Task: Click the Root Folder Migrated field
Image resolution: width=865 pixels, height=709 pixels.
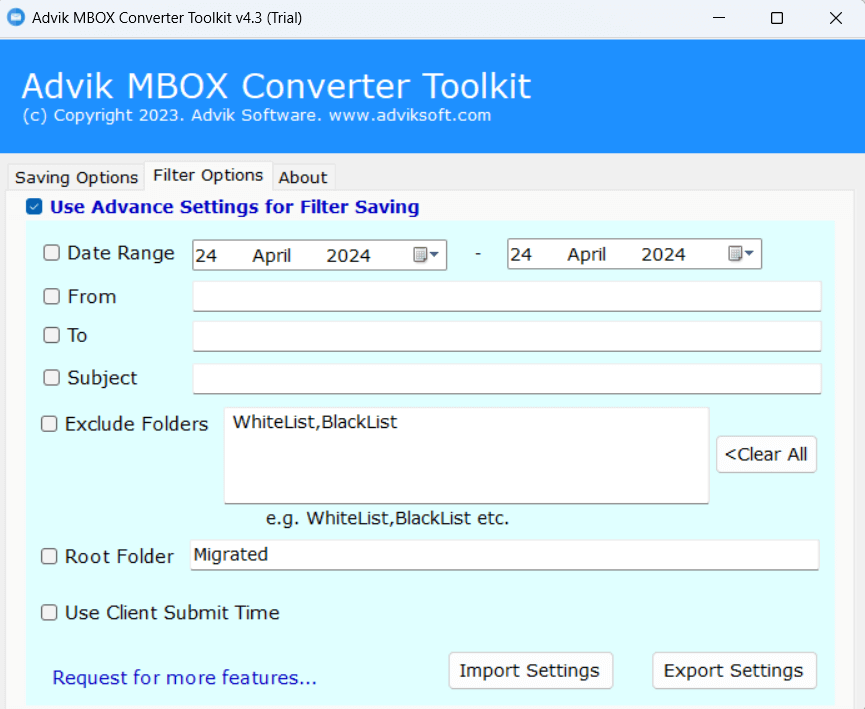Action: point(504,555)
